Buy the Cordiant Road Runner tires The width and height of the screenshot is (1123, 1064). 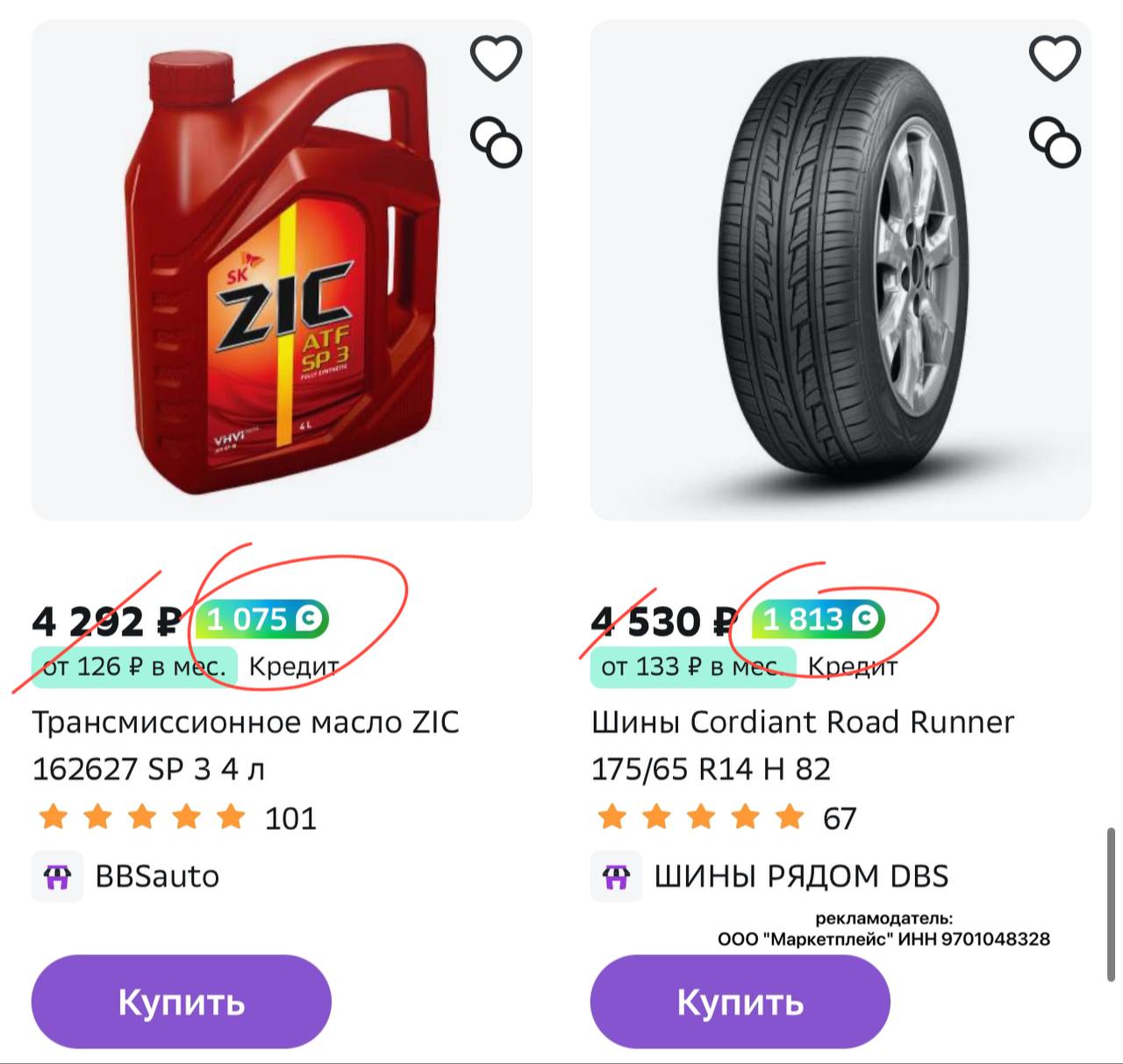pos(740,1001)
